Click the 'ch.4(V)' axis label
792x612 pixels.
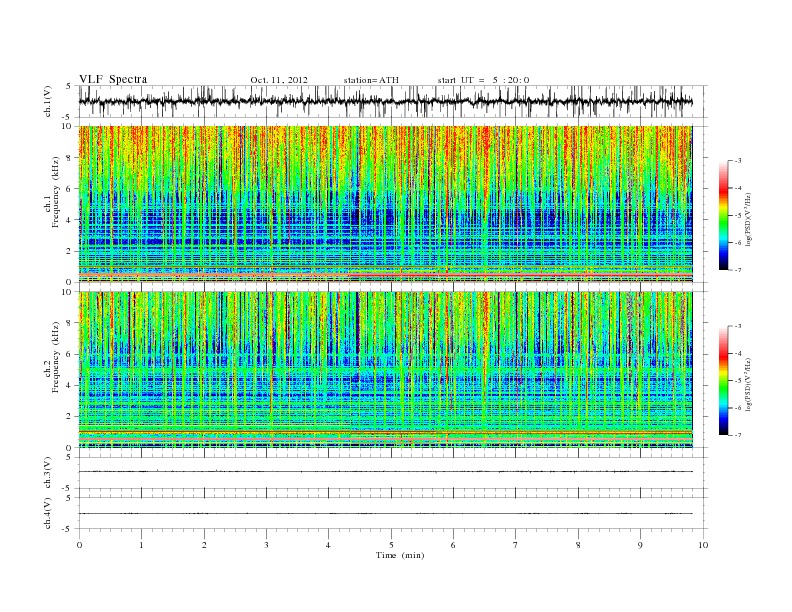click(x=47, y=514)
